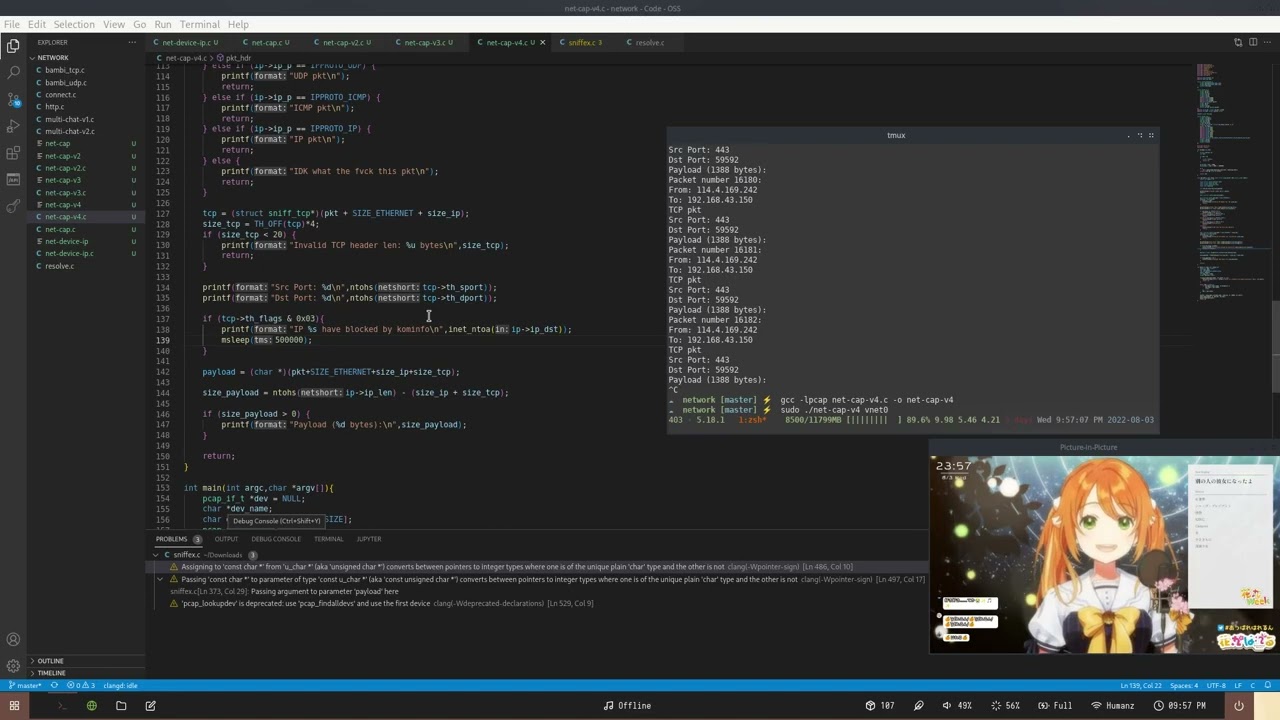Switch to the sniffex.c editor tab
This screenshot has height=720, width=1280.
pos(581,43)
